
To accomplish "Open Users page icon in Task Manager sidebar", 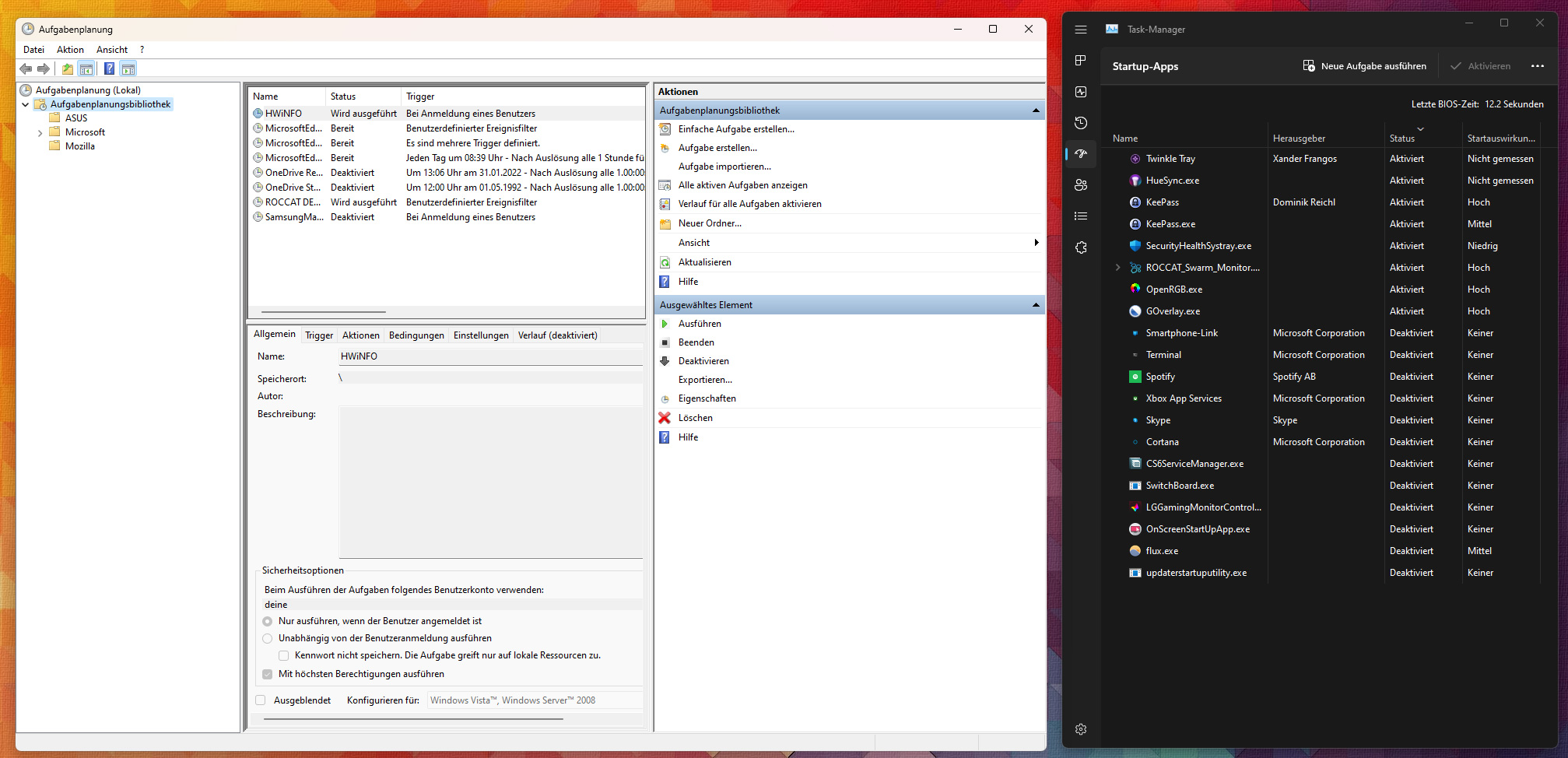I will click(1081, 185).
